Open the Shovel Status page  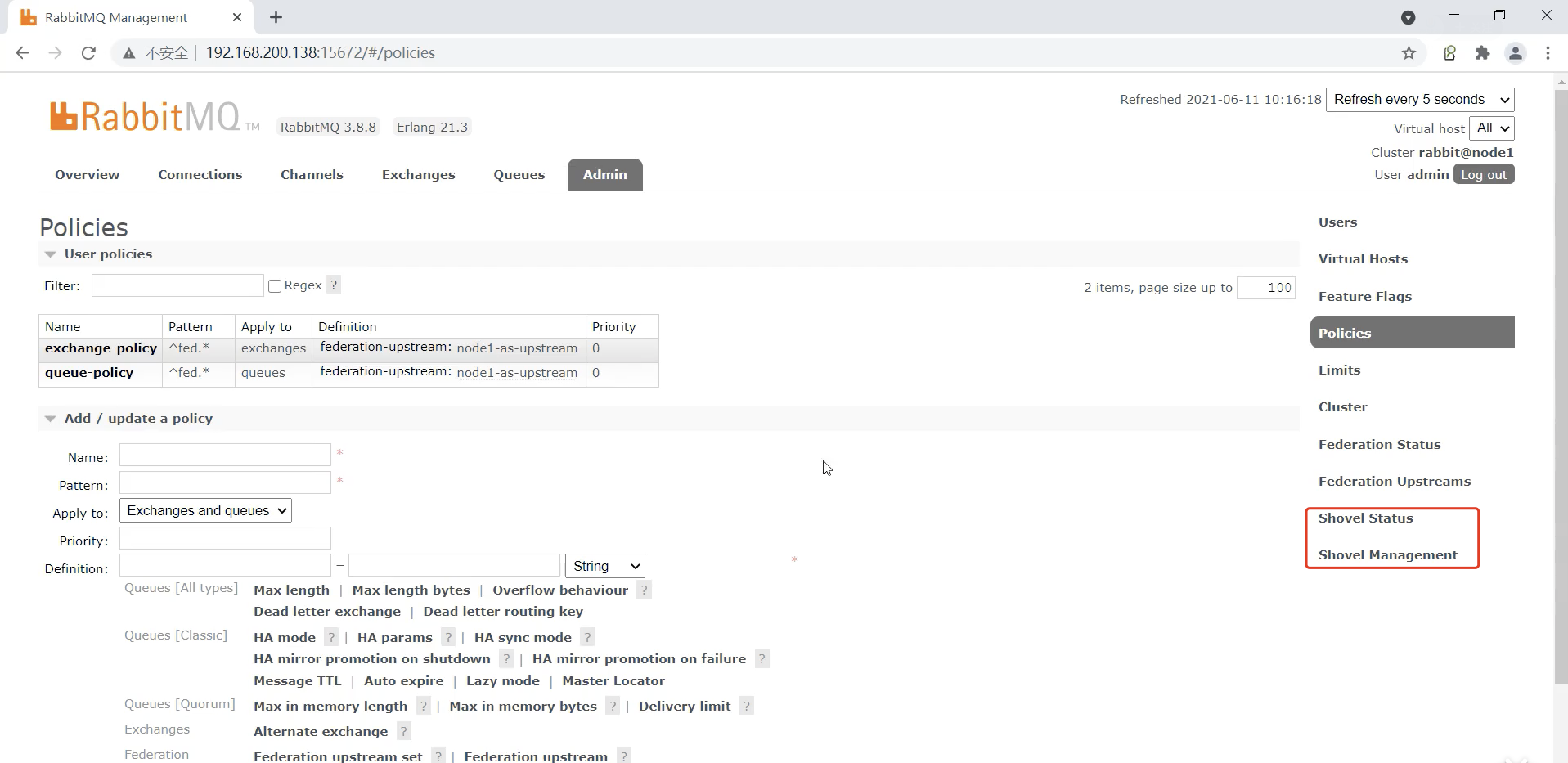[x=1365, y=518]
